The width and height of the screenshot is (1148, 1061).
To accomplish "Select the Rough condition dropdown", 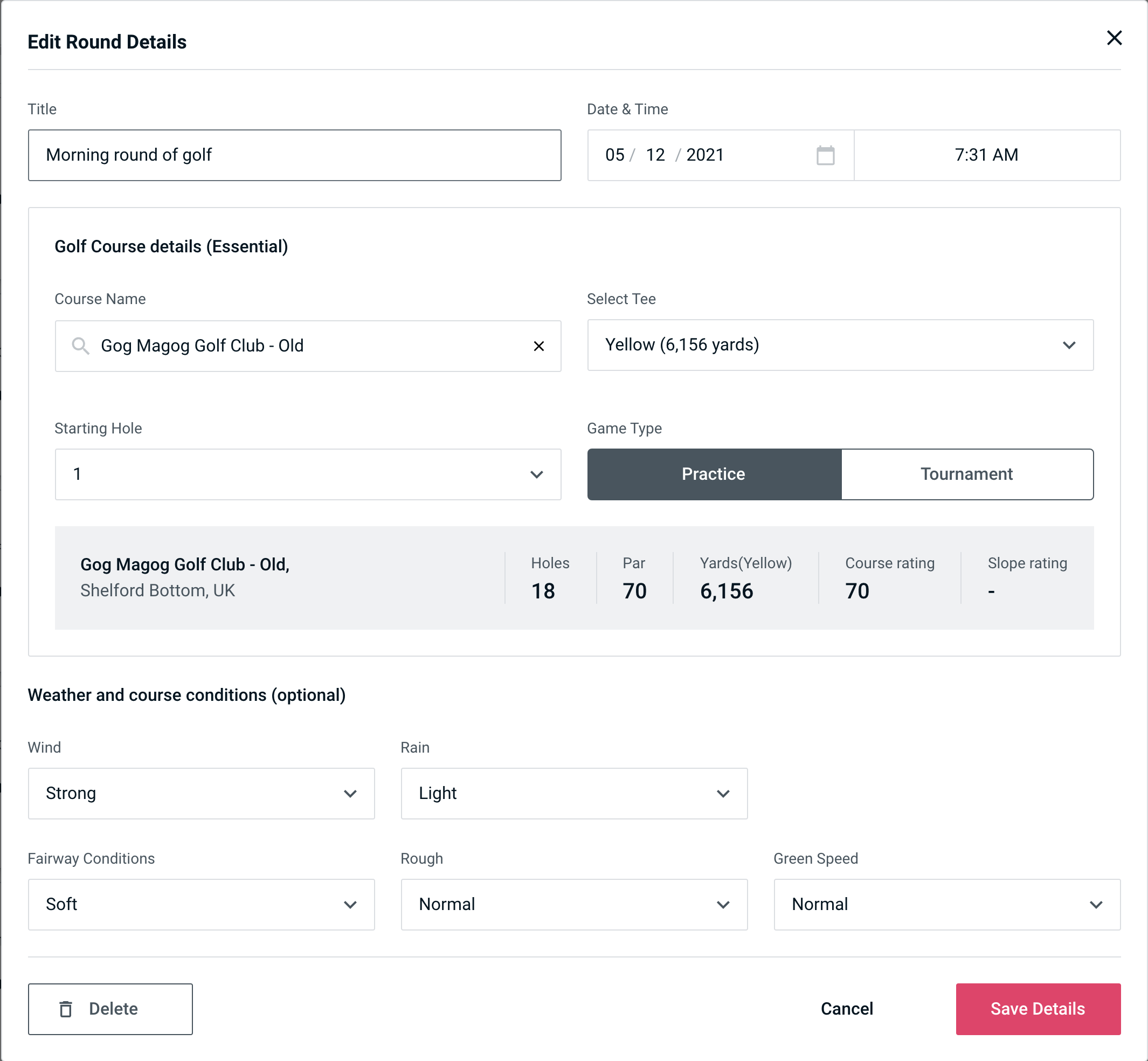I will click(x=575, y=904).
